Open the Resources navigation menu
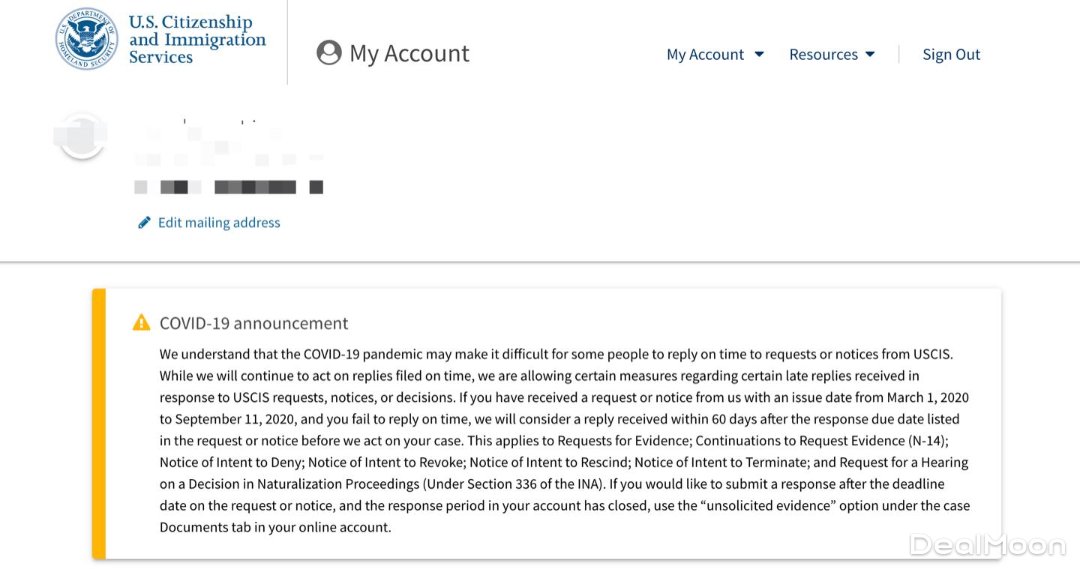This screenshot has height=569, width=1080. tap(823, 55)
